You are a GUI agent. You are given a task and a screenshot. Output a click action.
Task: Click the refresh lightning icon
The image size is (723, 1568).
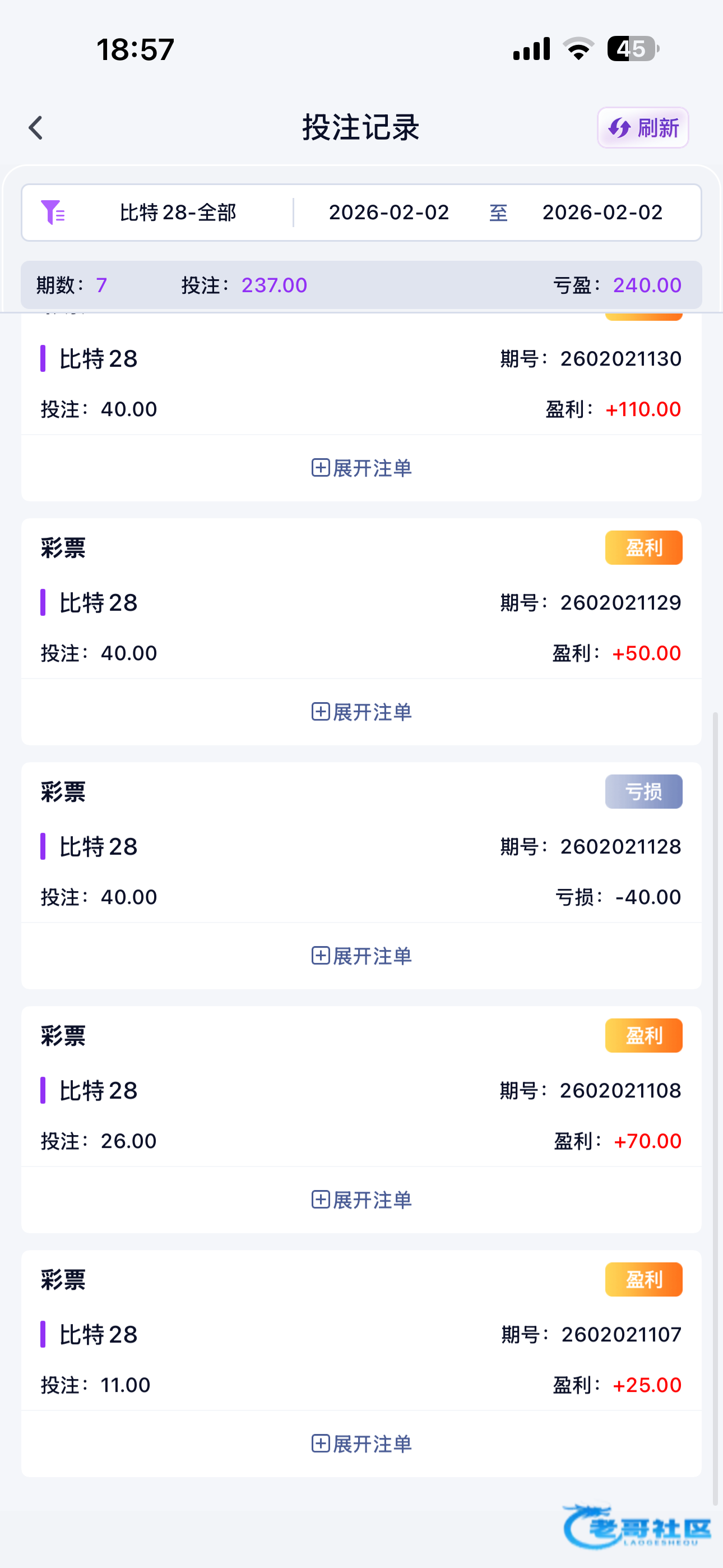point(619,128)
